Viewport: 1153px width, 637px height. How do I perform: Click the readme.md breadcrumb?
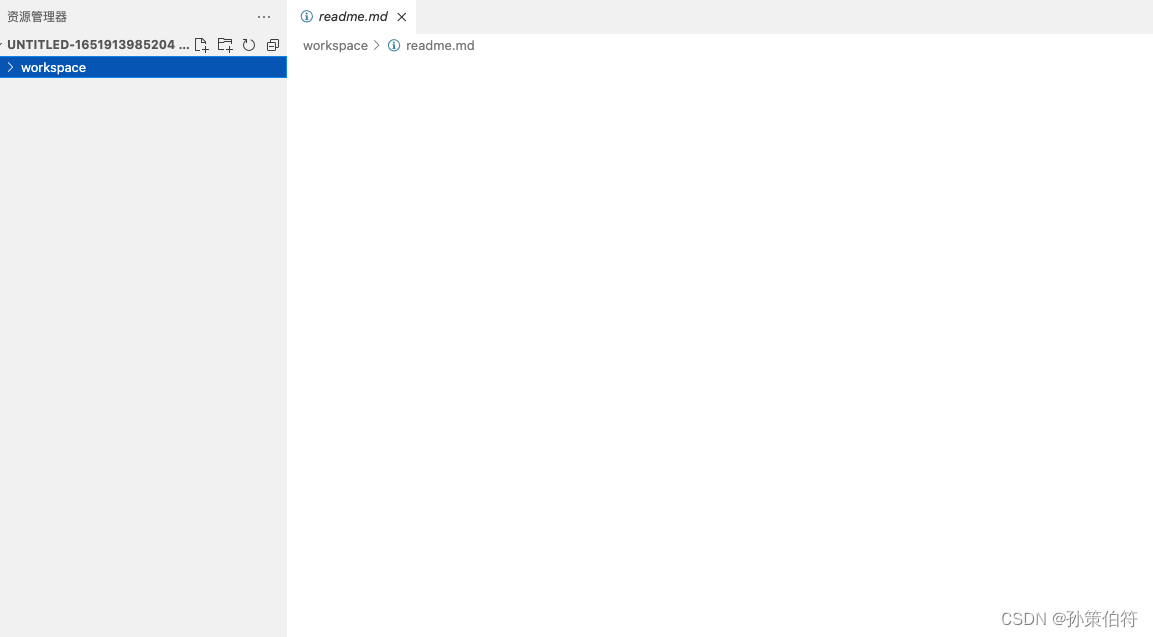click(x=440, y=46)
